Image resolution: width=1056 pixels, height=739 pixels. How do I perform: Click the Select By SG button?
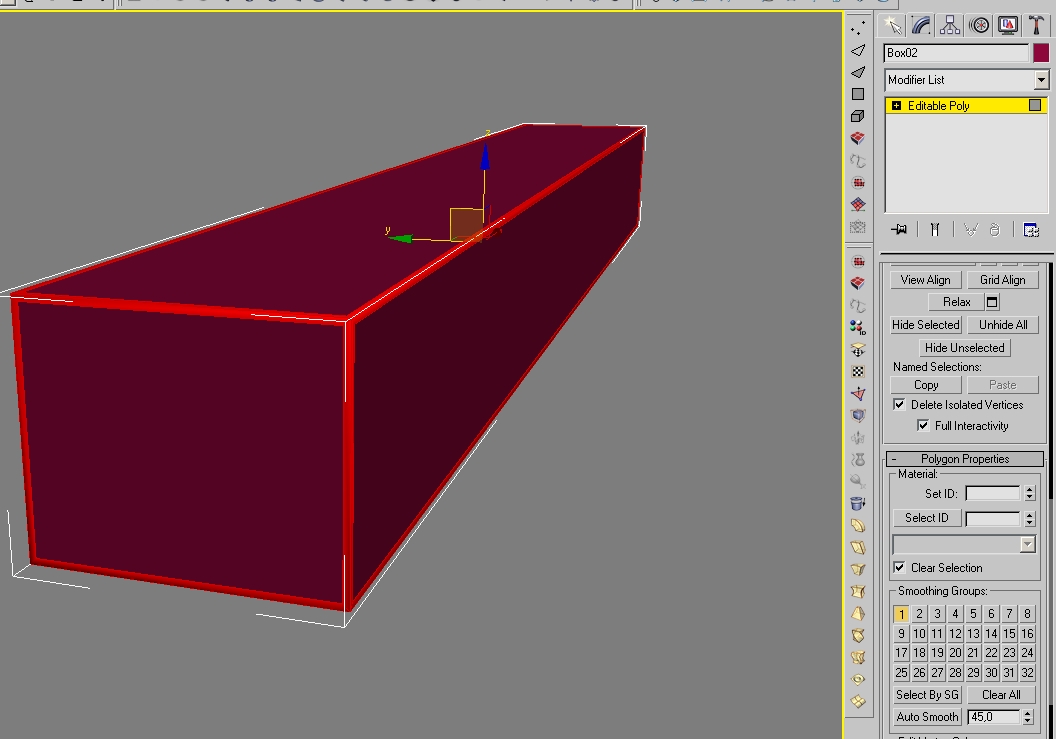pos(927,695)
